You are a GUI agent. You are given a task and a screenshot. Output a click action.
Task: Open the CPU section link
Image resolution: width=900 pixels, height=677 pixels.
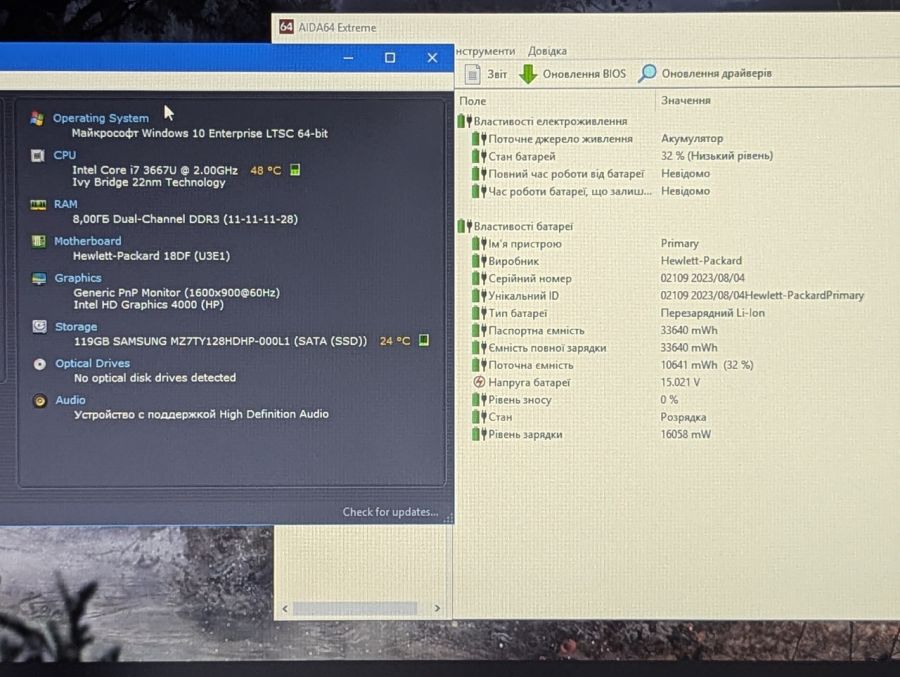[x=64, y=155]
